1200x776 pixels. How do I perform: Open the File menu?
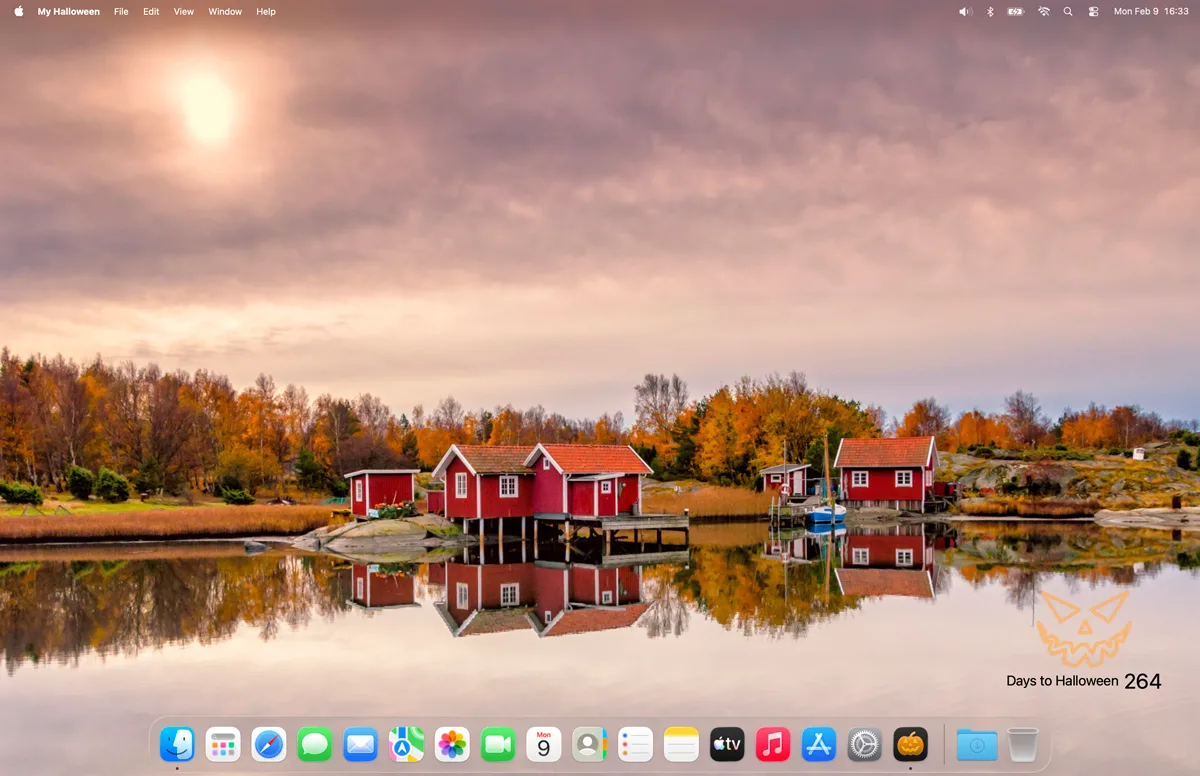click(121, 12)
